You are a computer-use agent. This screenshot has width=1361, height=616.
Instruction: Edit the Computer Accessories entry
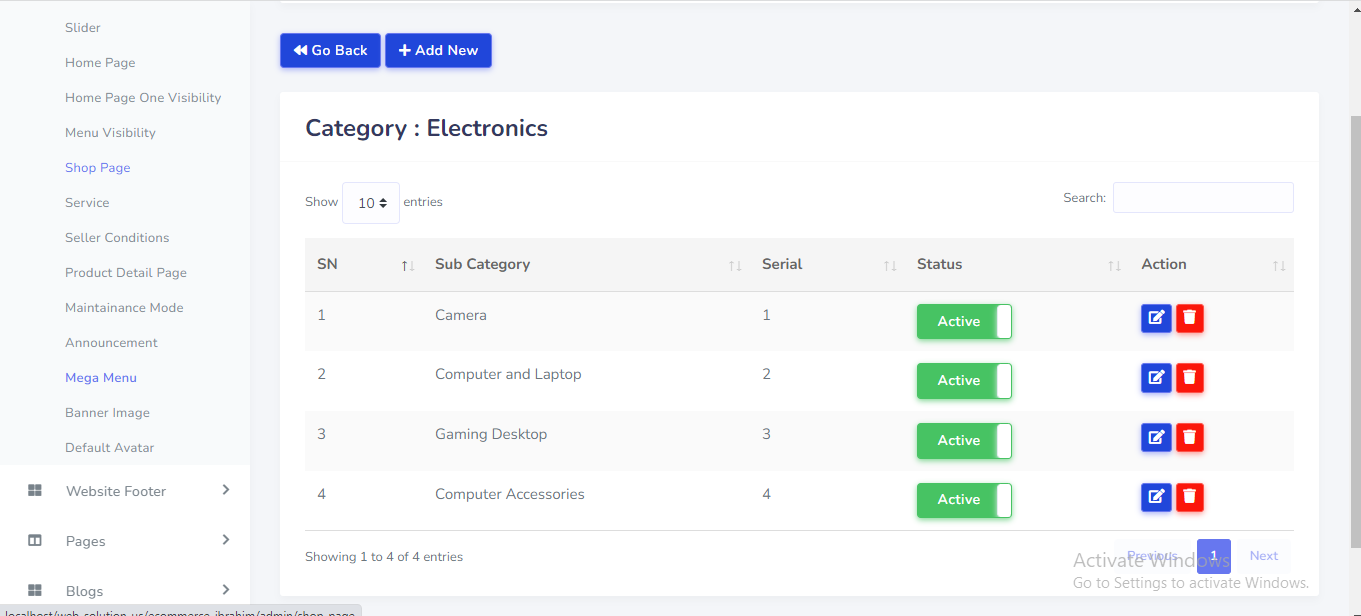(x=1156, y=497)
